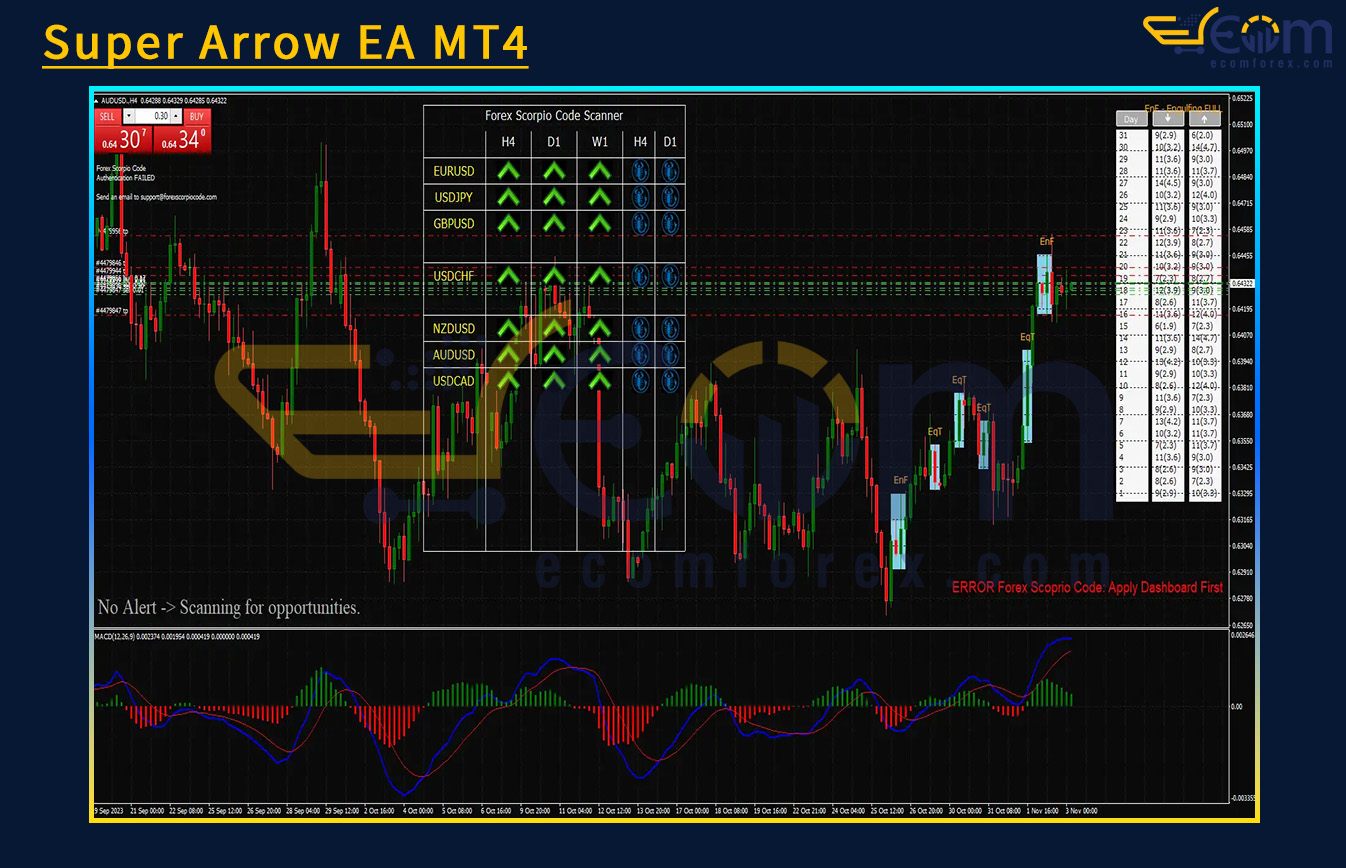
Task: Open the GBPUSD D1 scorpion icon
Action: pyautogui.click(x=670, y=223)
